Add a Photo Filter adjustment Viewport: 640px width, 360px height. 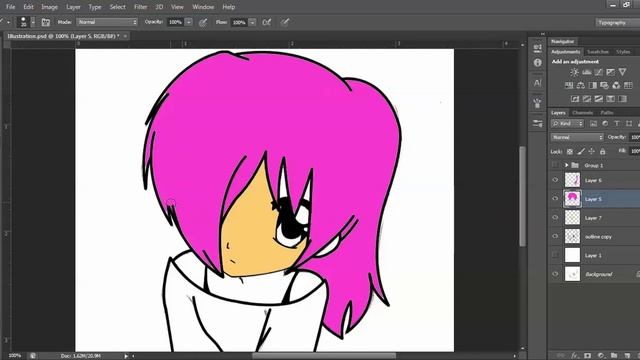pyautogui.click(x=604, y=85)
